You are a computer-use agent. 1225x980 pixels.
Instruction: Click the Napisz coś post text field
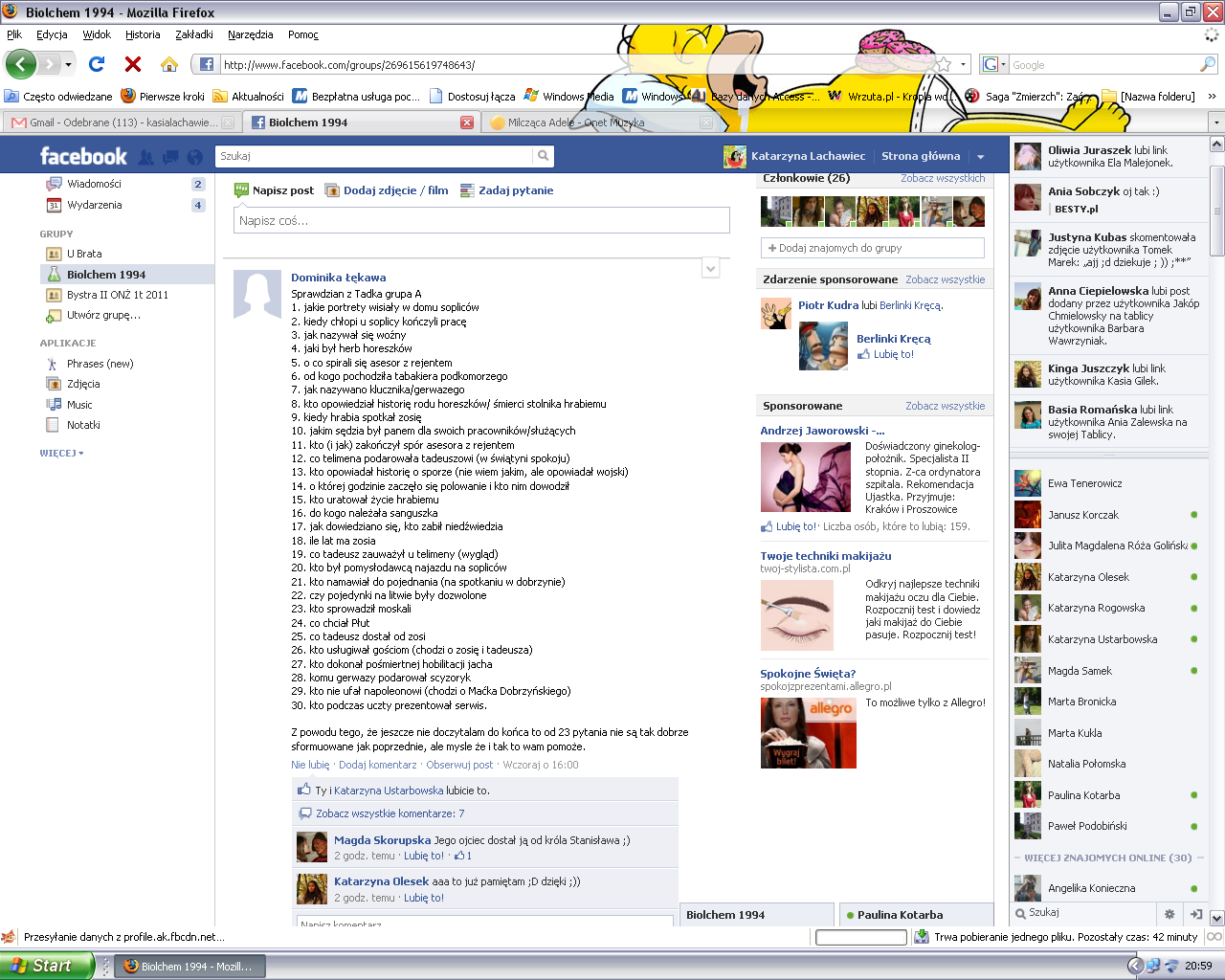coord(481,221)
